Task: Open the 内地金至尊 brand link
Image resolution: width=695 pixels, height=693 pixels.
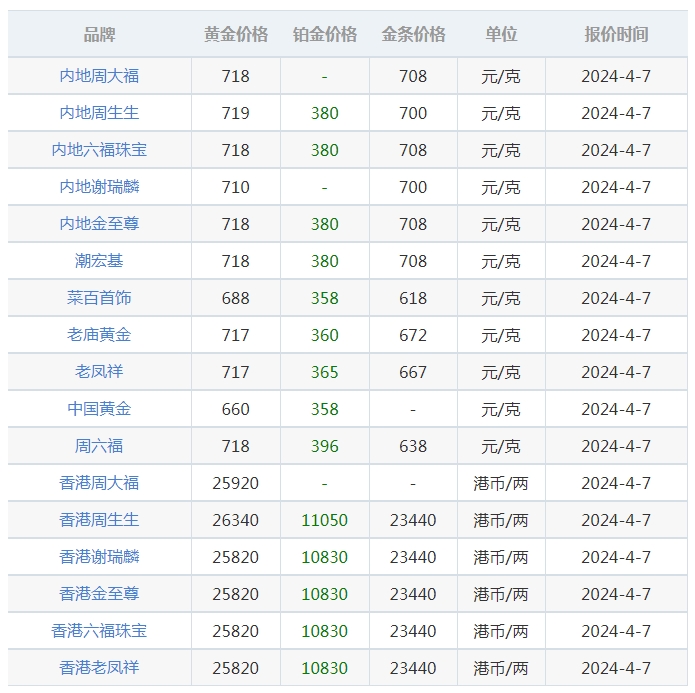Action: 99,224
